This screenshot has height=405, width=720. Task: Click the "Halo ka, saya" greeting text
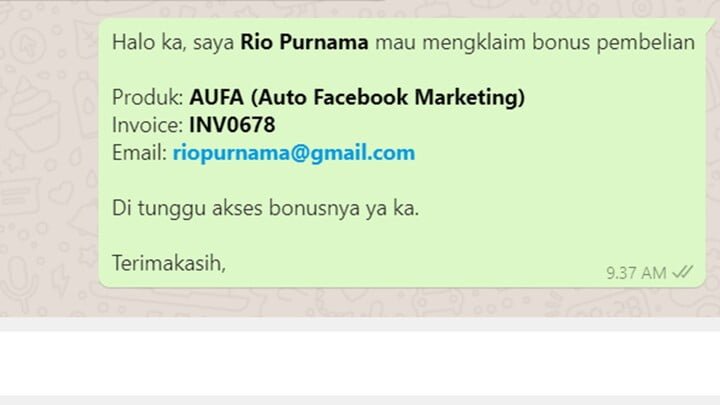[x=173, y=42]
